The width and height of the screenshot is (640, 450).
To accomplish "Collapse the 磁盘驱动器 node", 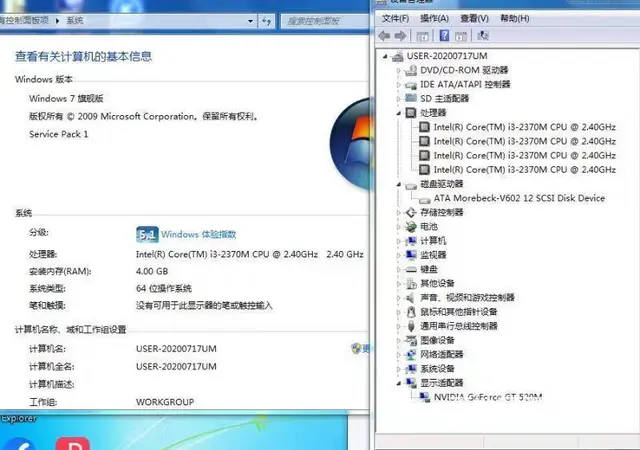I will [399, 184].
